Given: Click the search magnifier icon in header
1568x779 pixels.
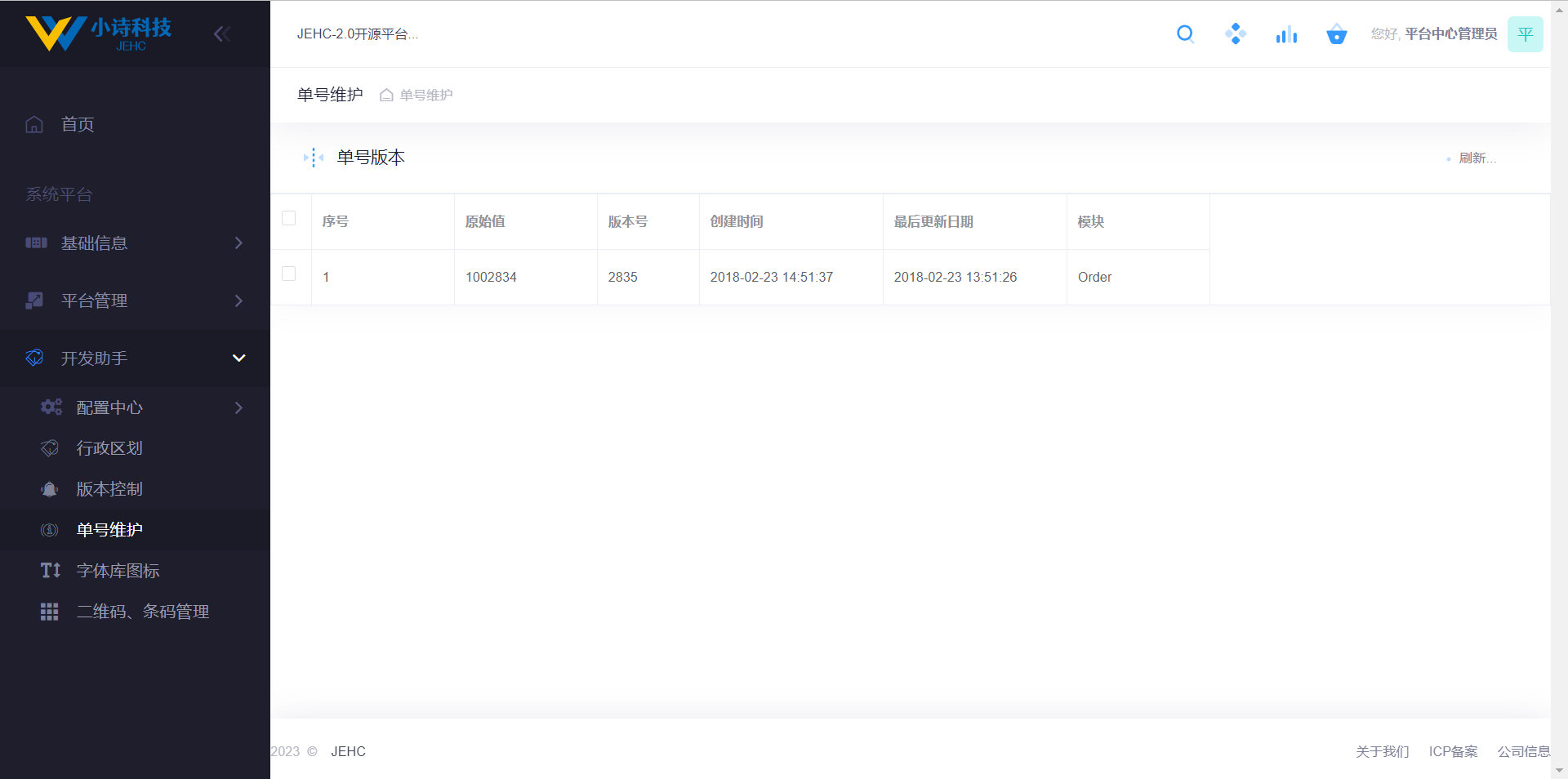Looking at the screenshot, I should (1185, 33).
